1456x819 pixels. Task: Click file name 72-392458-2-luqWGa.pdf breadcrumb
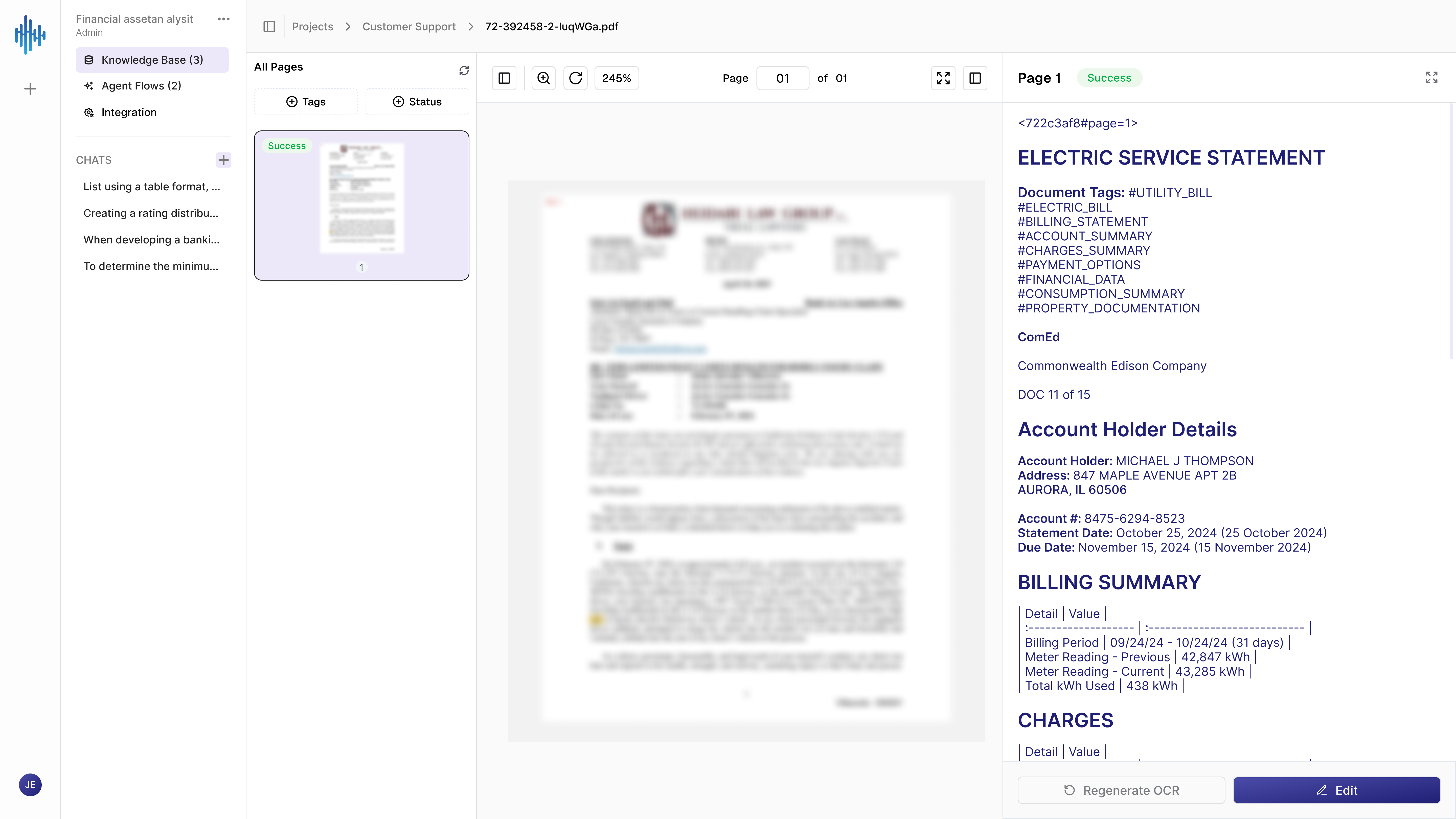tap(552, 27)
